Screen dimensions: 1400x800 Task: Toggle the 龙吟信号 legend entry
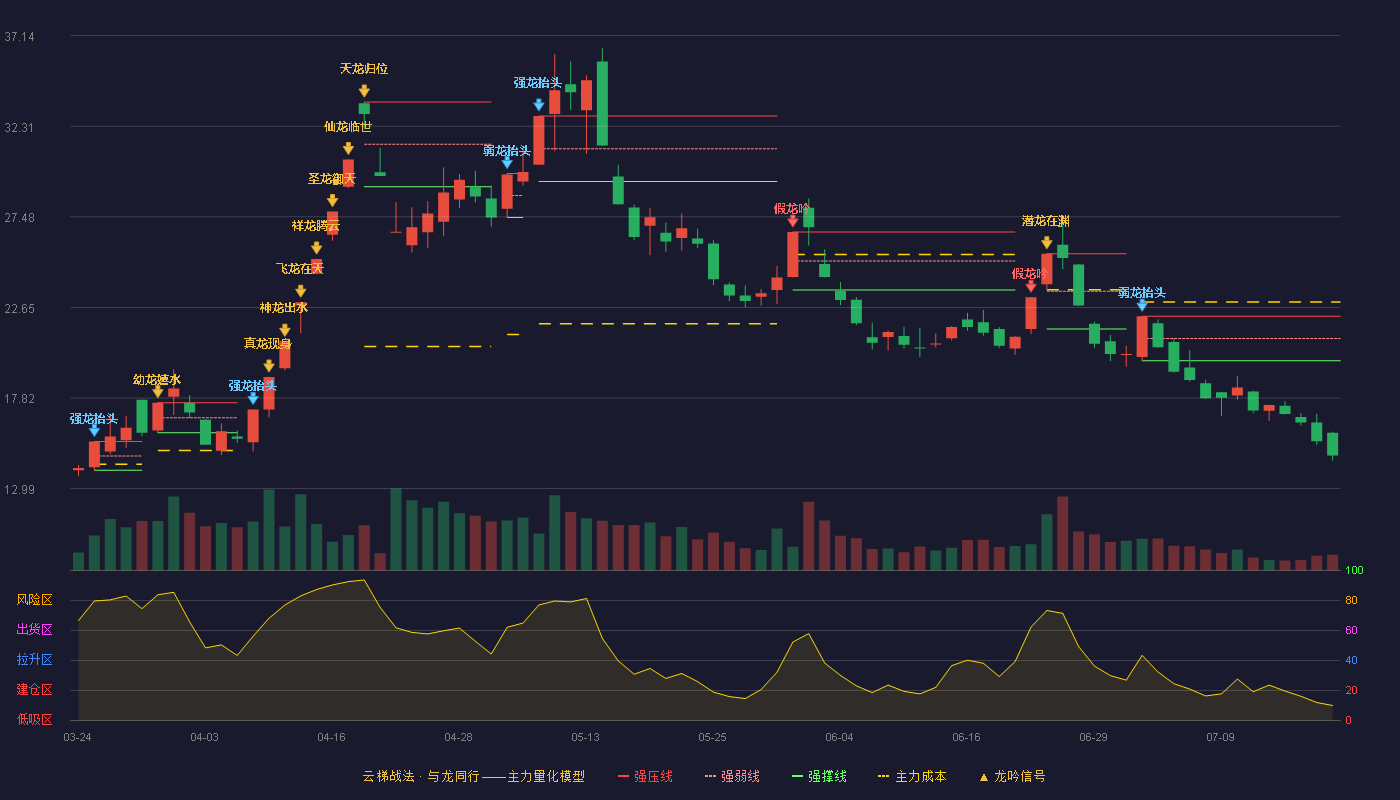click(x=1012, y=776)
